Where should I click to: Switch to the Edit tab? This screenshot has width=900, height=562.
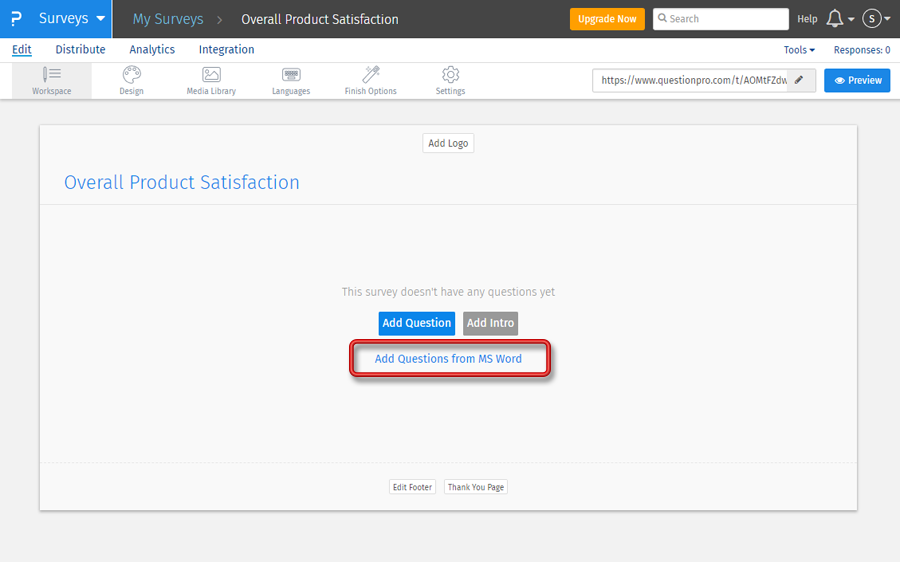coord(22,50)
